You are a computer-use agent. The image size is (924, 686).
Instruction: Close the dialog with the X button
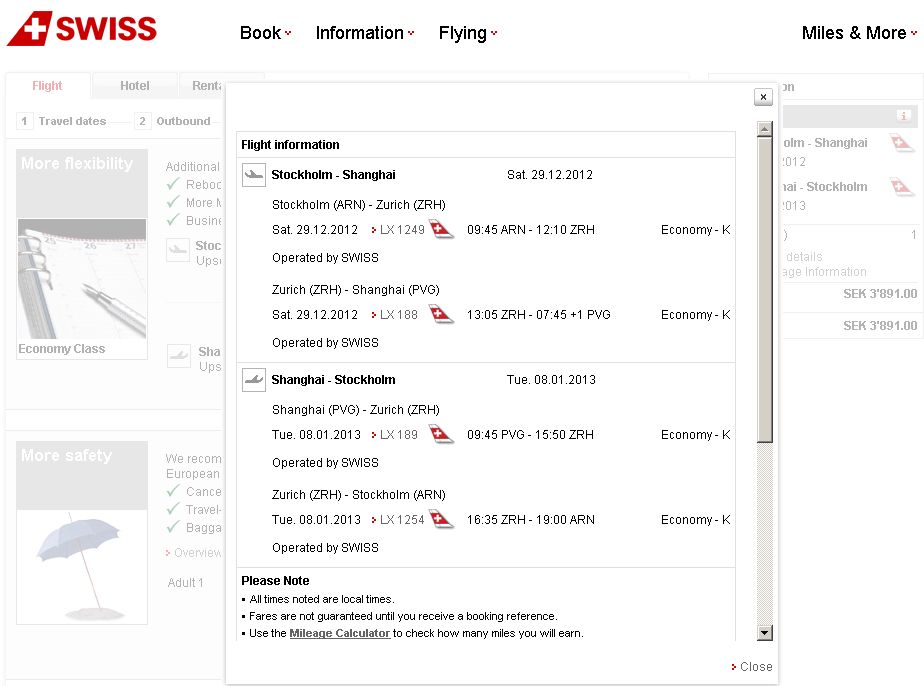click(x=763, y=97)
